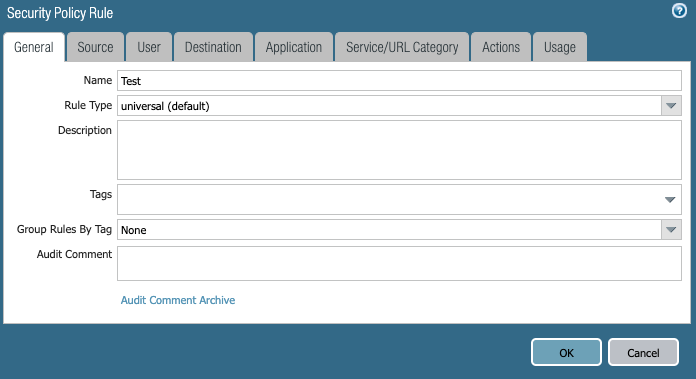This screenshot has height=379, width=696.
Task: Open the Group Rules By Tag dropdown arrow
Action: point(671,230)
